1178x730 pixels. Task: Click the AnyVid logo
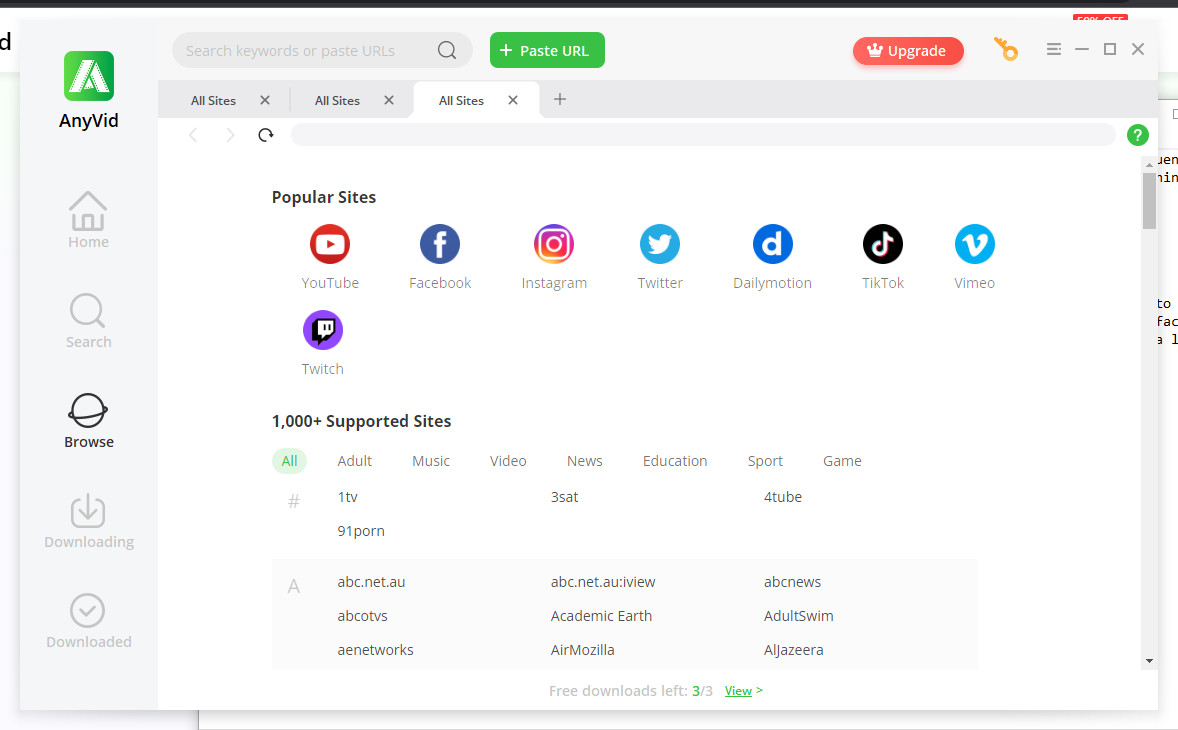coord(89,76)
